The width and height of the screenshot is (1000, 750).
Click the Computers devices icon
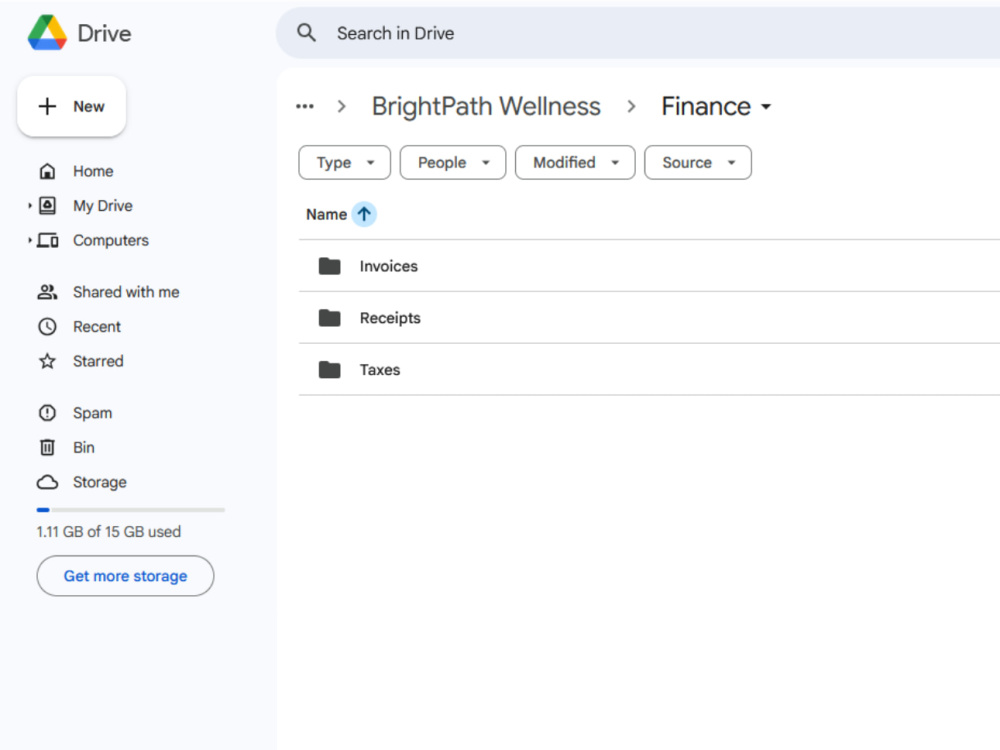[47, 240]
